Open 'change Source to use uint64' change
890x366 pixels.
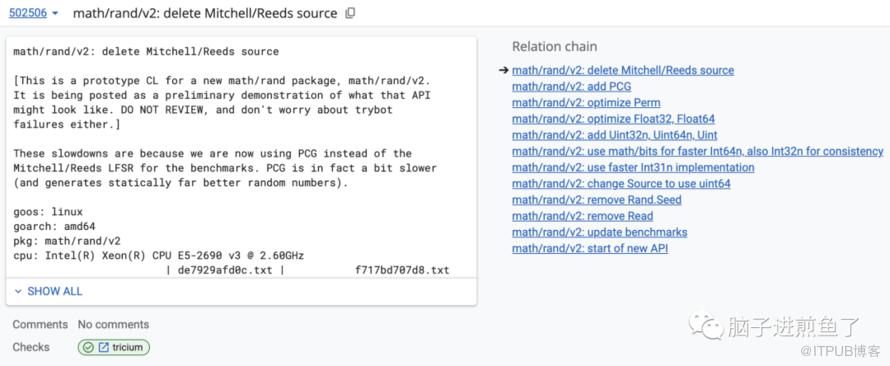pos(621,183)
